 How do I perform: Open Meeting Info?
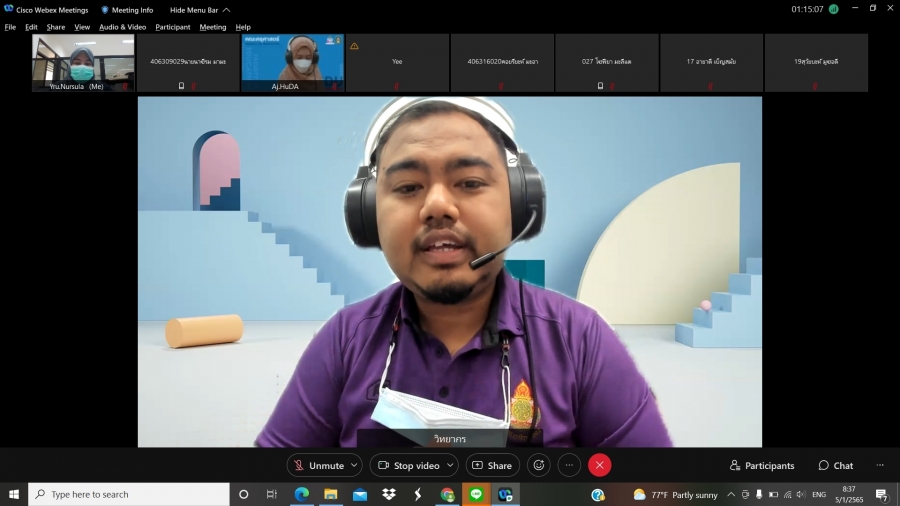tap(127, 10)
